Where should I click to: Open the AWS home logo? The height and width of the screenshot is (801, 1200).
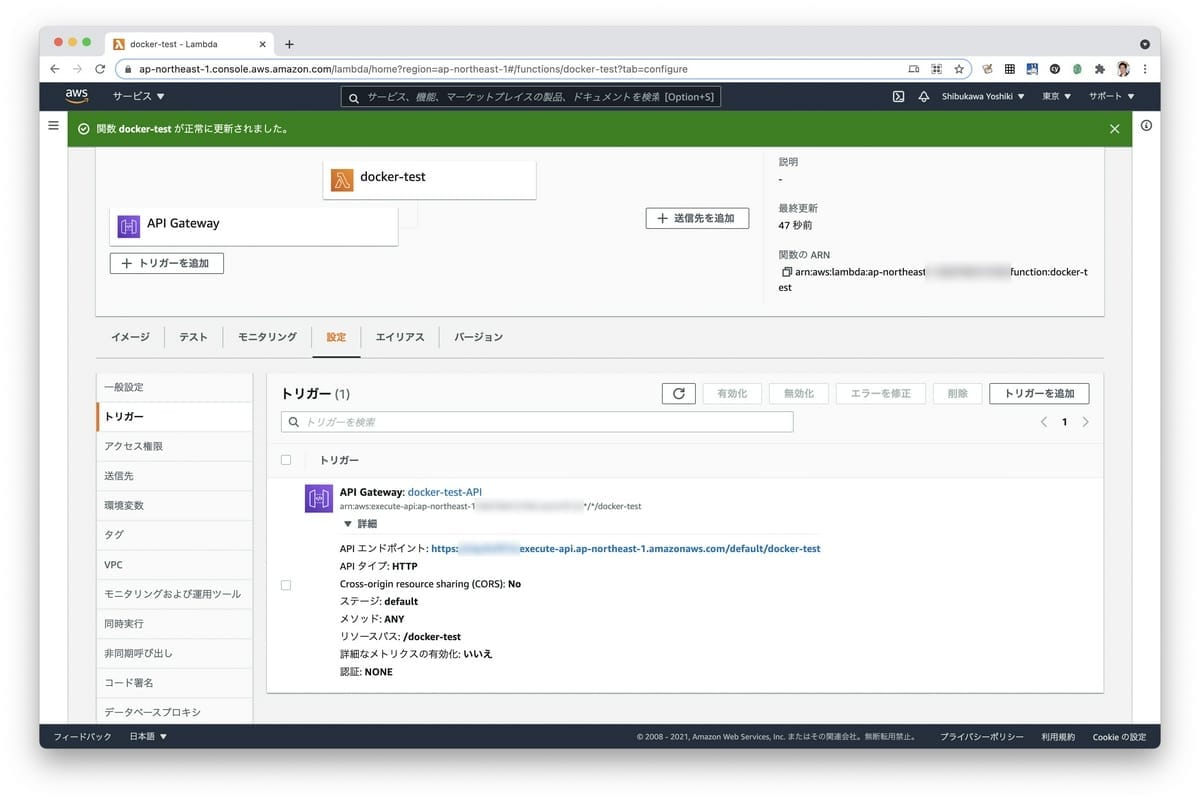tap(77, 96)
